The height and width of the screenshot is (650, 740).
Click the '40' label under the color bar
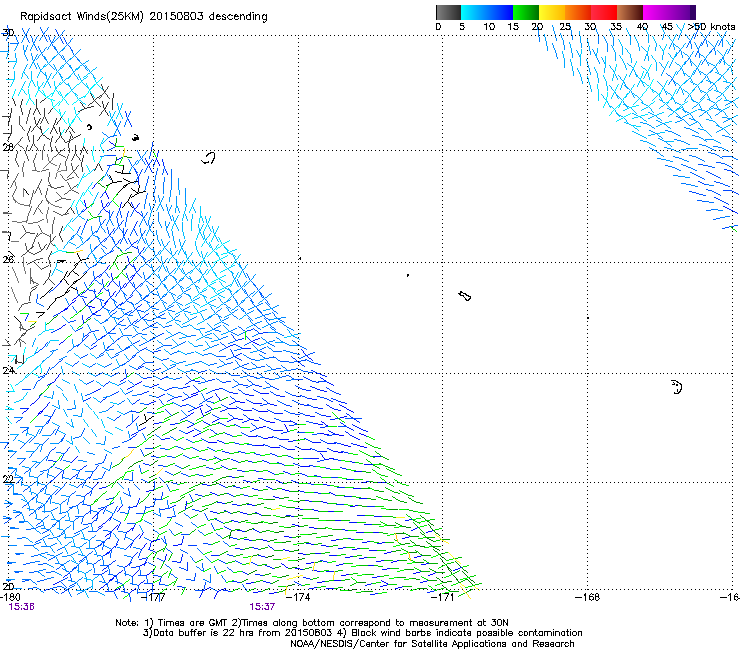642,27
